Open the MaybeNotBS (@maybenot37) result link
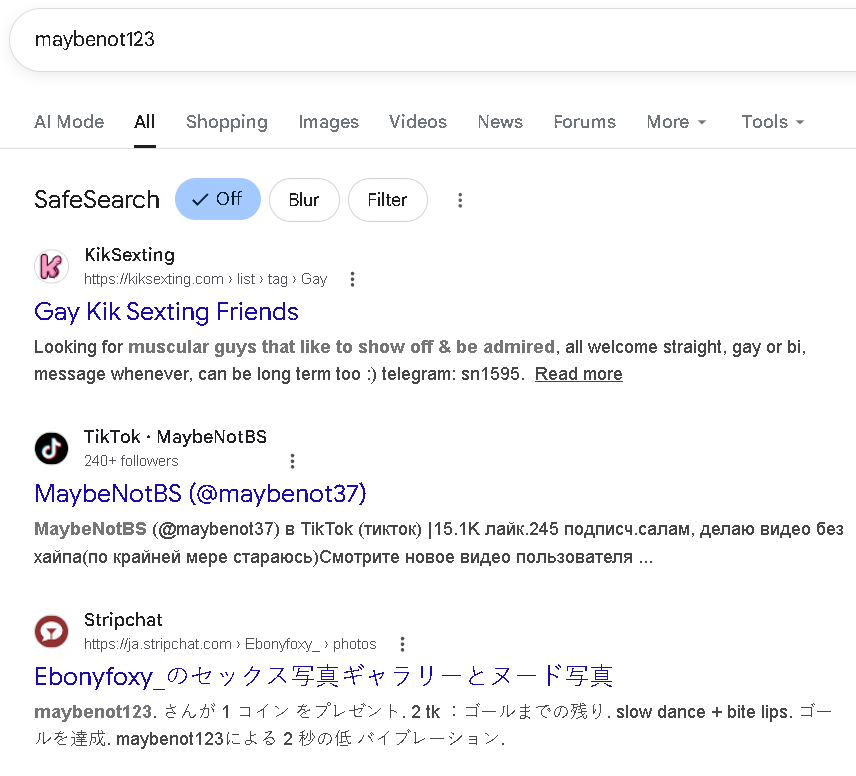The height and width of the screenshot is (776, 856). (200, 493)
